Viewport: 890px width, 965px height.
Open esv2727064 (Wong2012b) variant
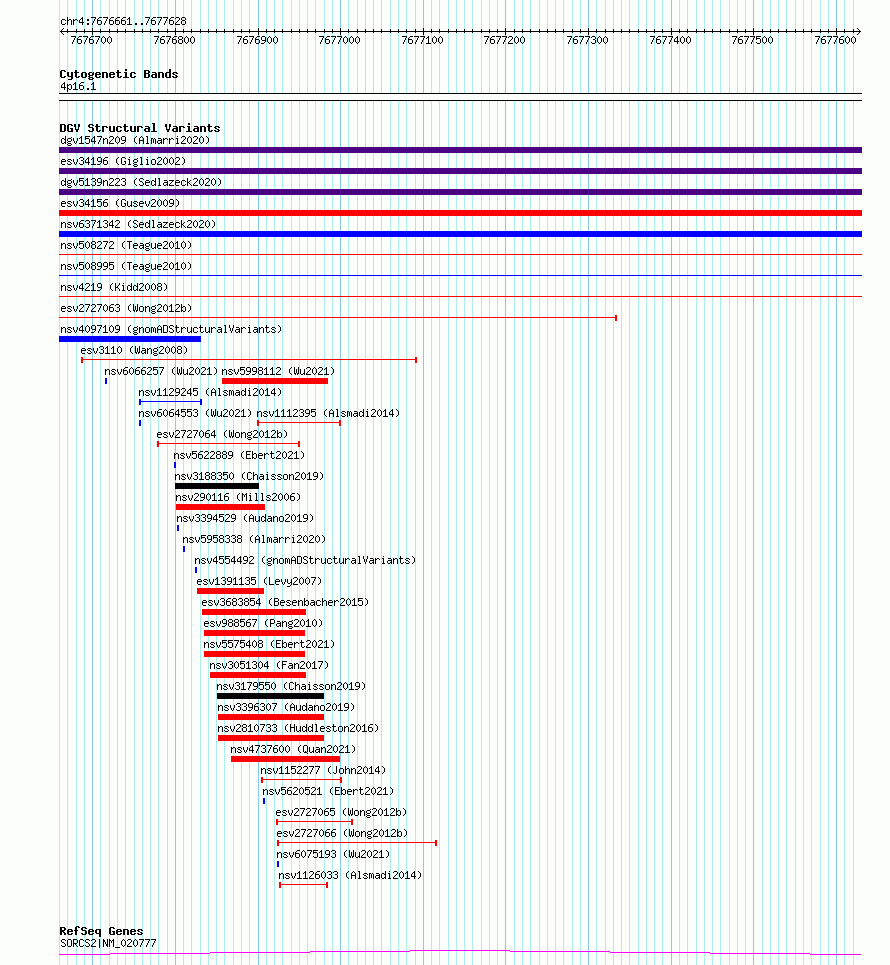pyautogui.click(x=222, y=434)
